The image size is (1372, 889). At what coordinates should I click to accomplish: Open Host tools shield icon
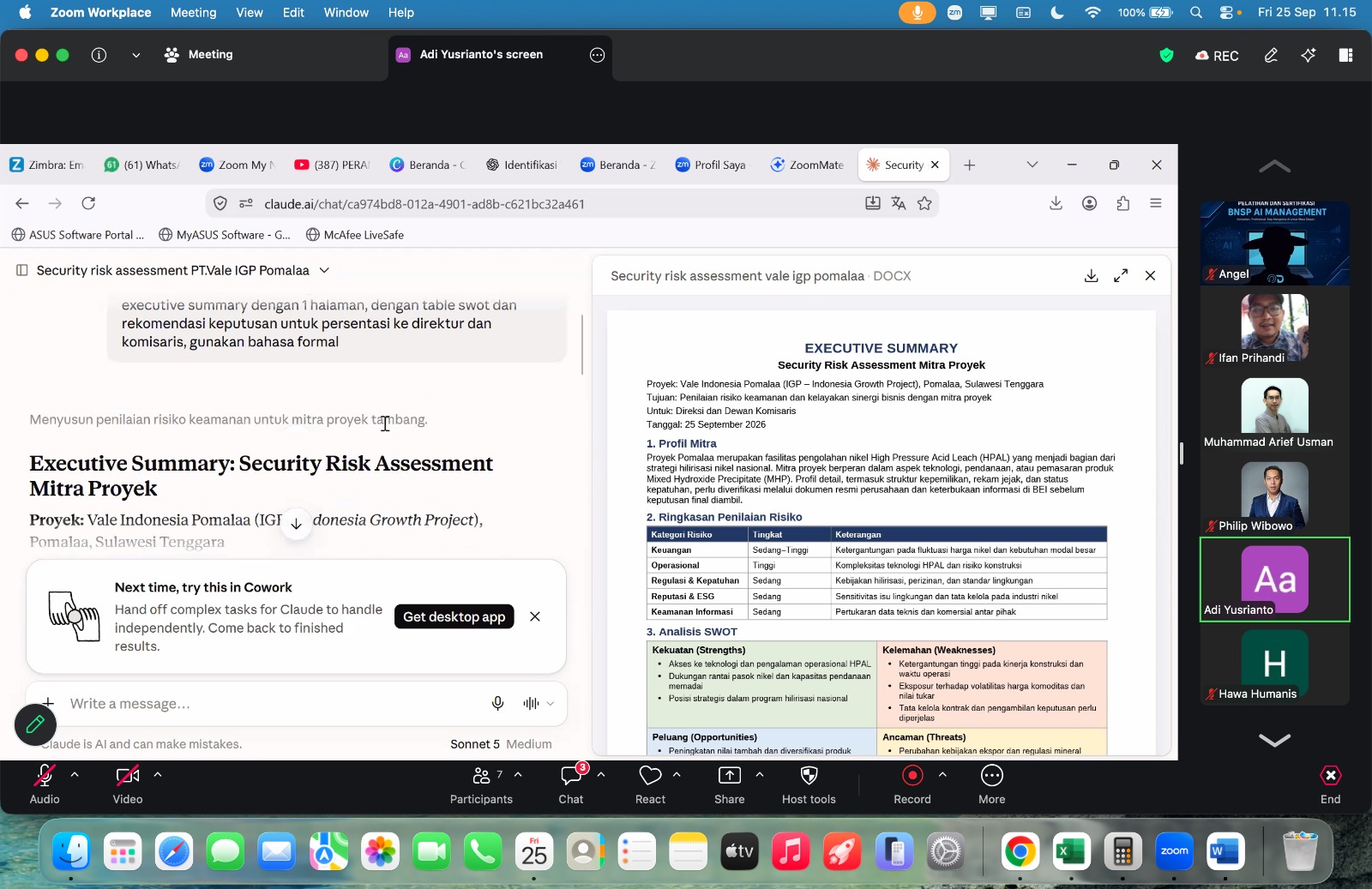[809, 776]
